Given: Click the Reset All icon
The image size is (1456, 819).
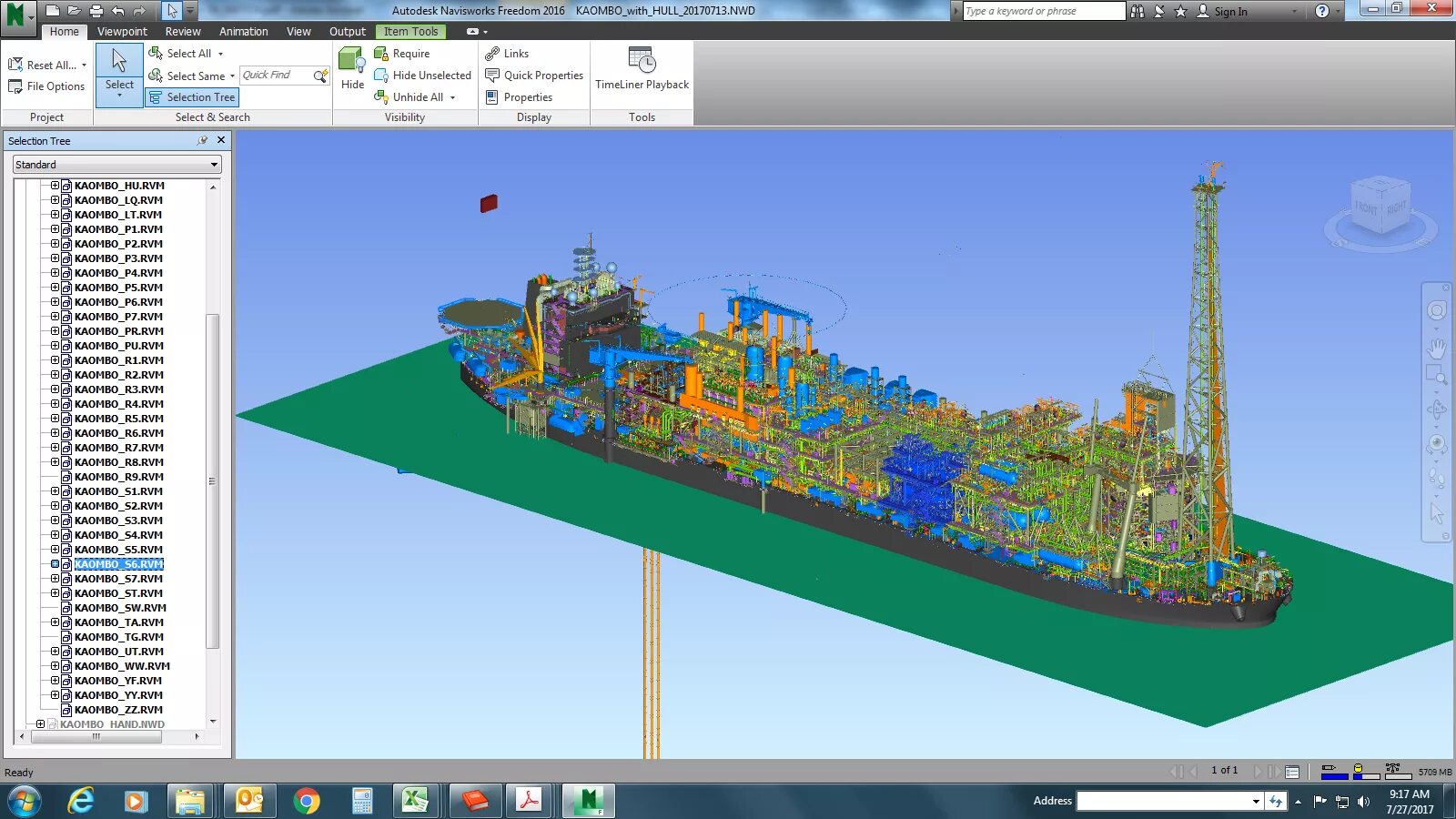Looking at the screenshot, I should [15, 65].
